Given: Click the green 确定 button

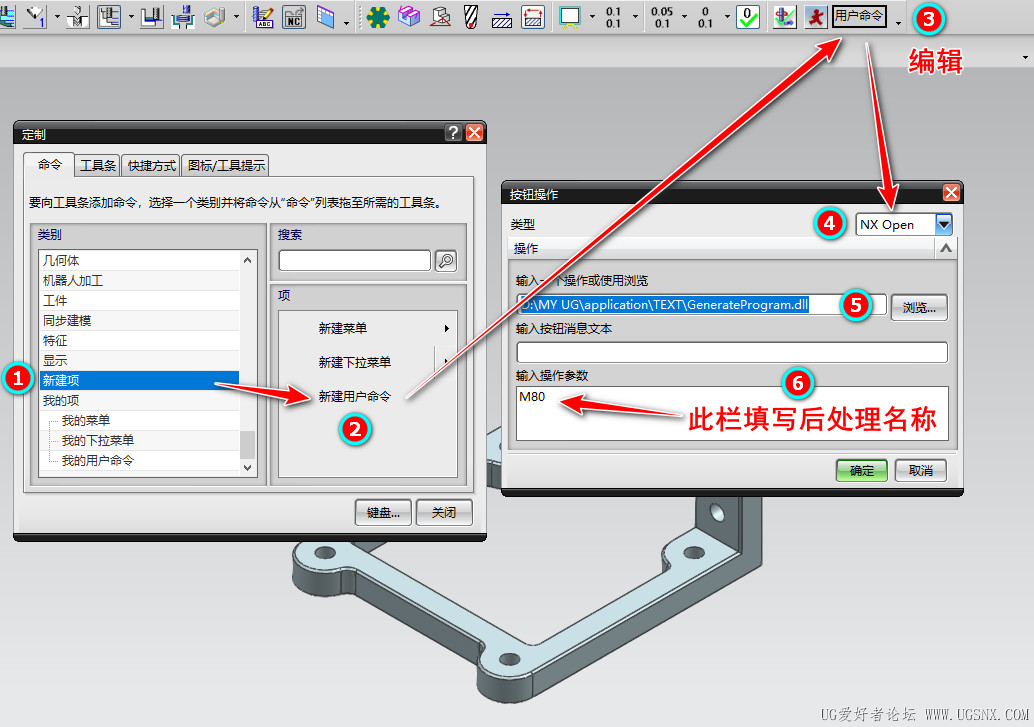Looking at the screenshot, I should pyautogui.click(x=861, y=470).
